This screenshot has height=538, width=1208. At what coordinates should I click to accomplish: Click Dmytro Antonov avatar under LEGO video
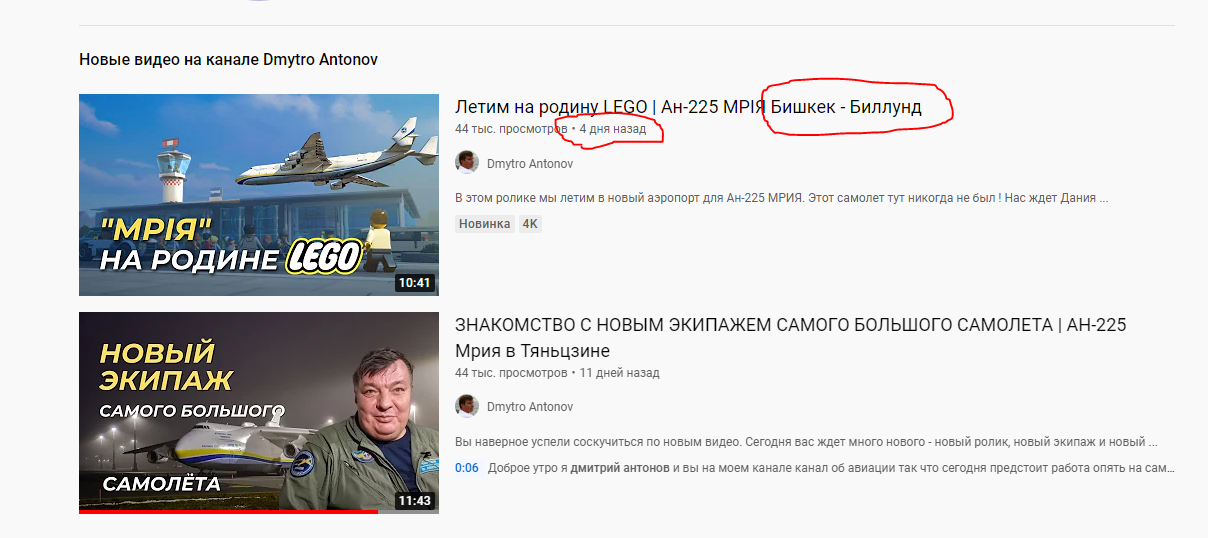coord(467,162)
